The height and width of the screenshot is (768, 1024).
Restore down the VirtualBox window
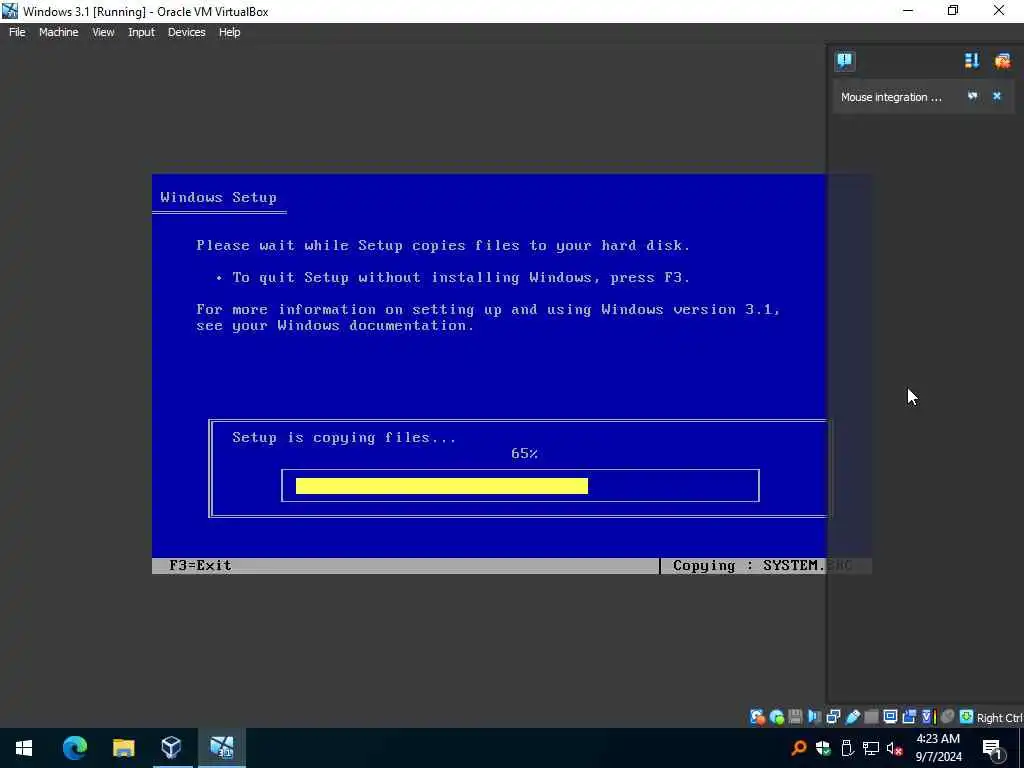(953, 11)
